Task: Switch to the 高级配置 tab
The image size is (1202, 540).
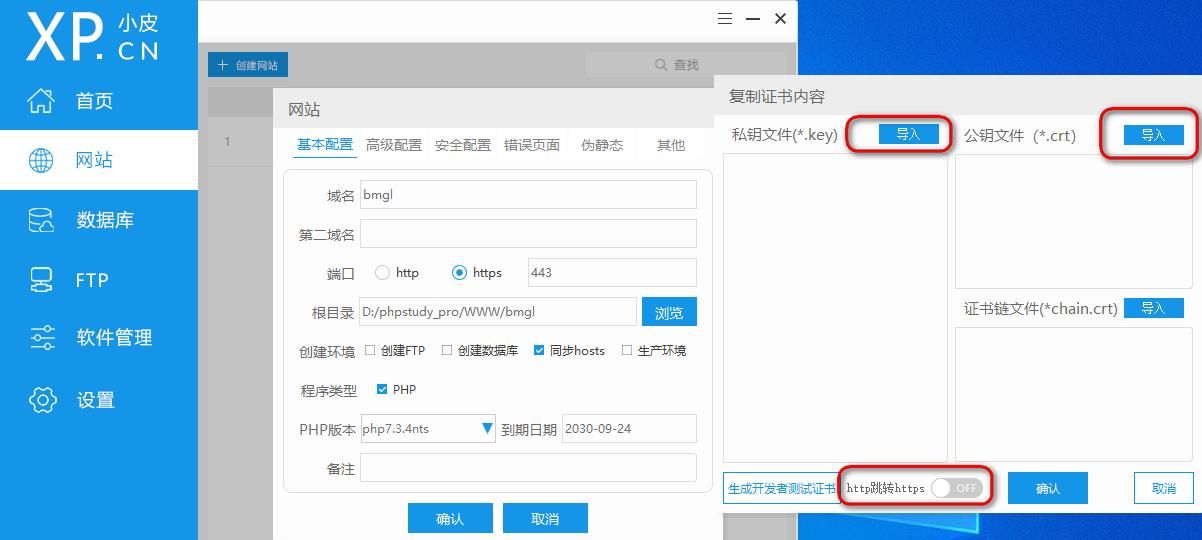Action: (x=394, y=145)
